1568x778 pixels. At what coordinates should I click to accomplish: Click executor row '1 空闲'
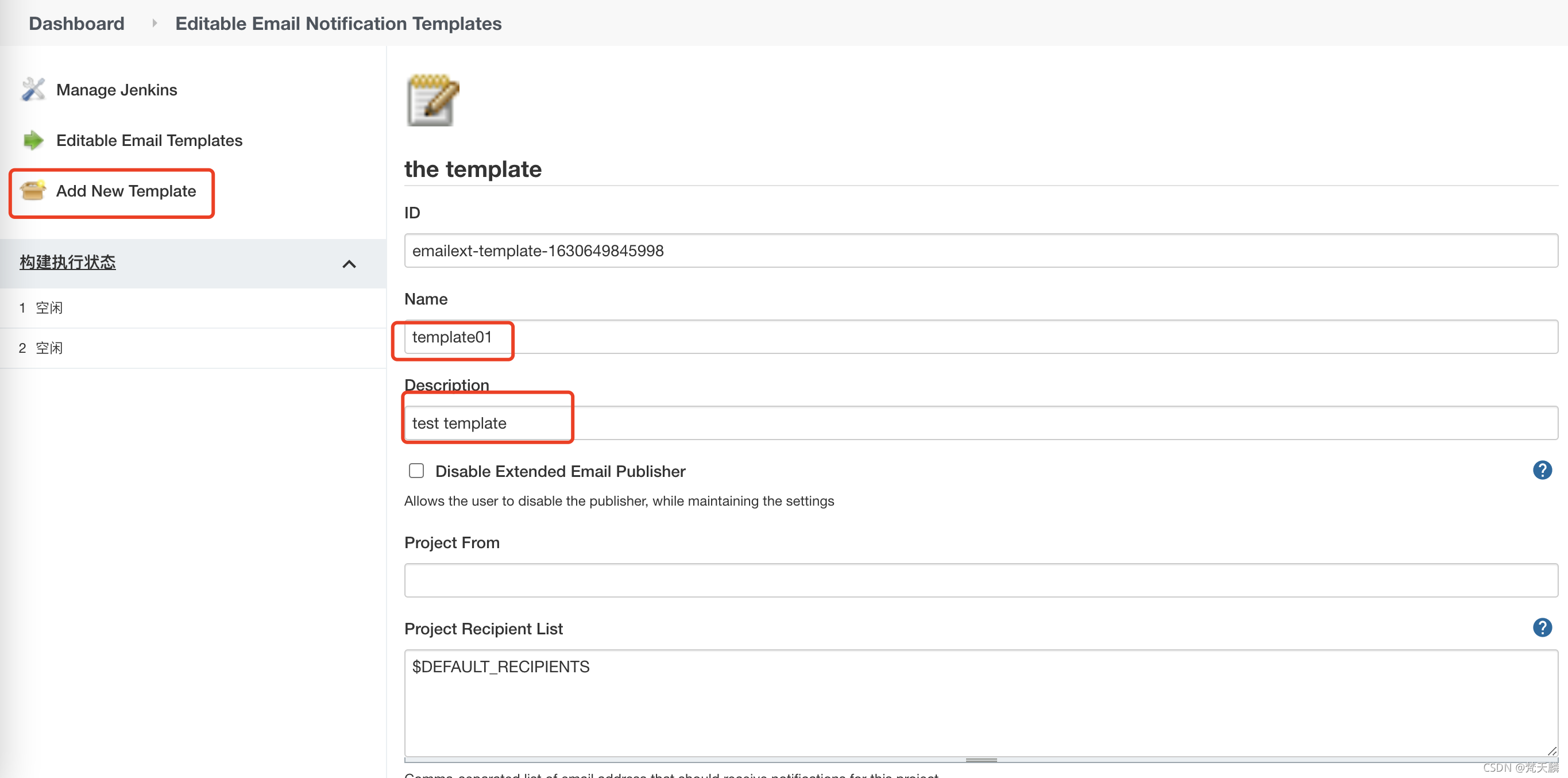tap(193, 308)
